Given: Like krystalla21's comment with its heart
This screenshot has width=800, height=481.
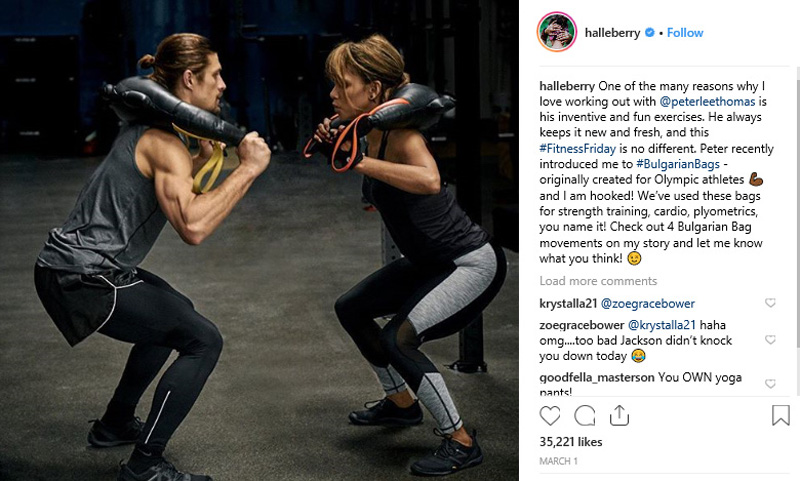Looking at the screenshot, I should (x=770, y=303).
